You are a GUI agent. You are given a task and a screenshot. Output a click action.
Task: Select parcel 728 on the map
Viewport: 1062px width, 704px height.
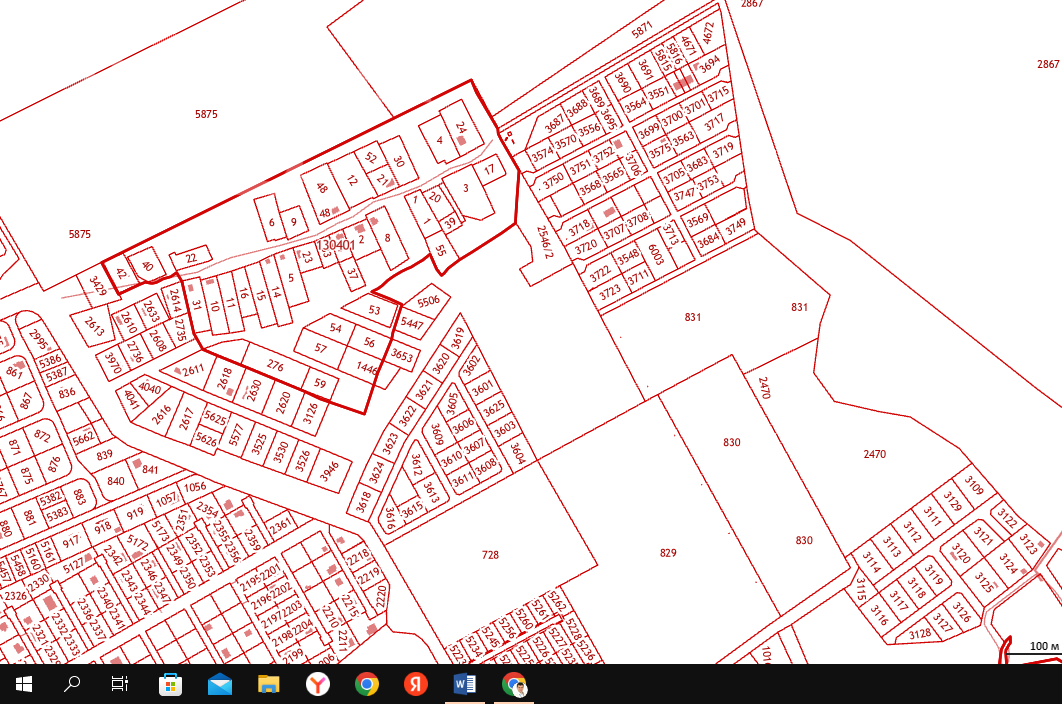pyautogui.click(x=490, y=555)
